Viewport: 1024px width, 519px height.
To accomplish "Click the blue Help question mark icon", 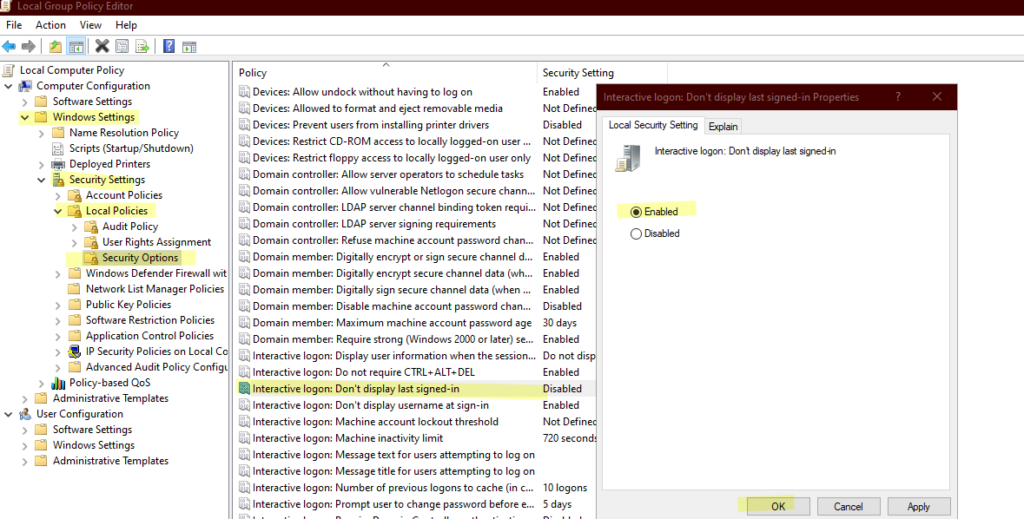I will pyautogui.click(x=168, y=46).
